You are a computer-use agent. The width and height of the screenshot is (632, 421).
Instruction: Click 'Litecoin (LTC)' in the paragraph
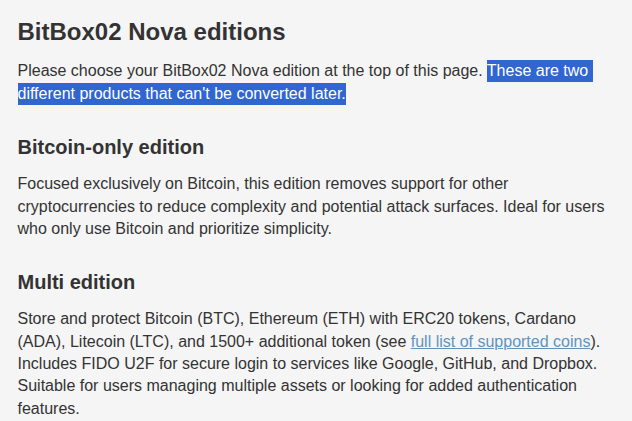[119, 342]
